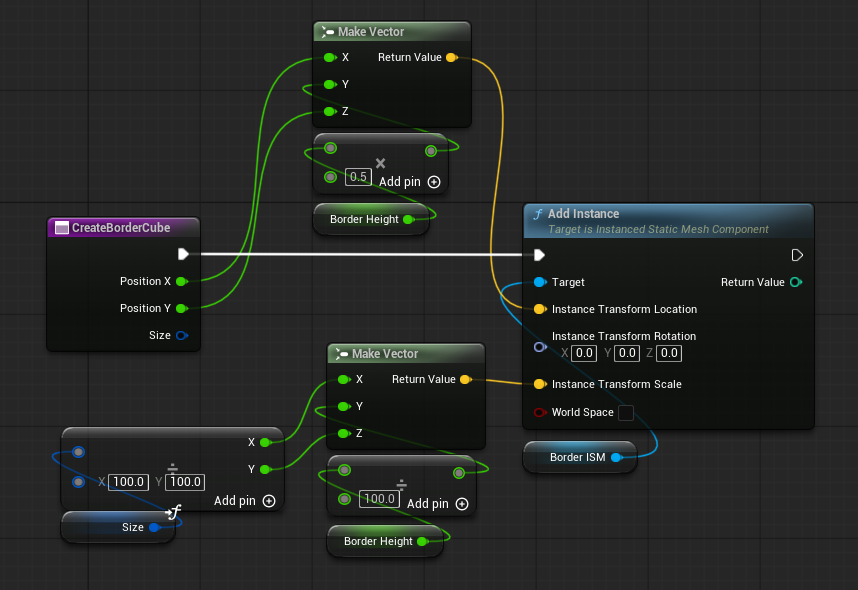Edit the 0.5 multiplier value field
Viewport: 858px width, 590px height.
[358, 177]
